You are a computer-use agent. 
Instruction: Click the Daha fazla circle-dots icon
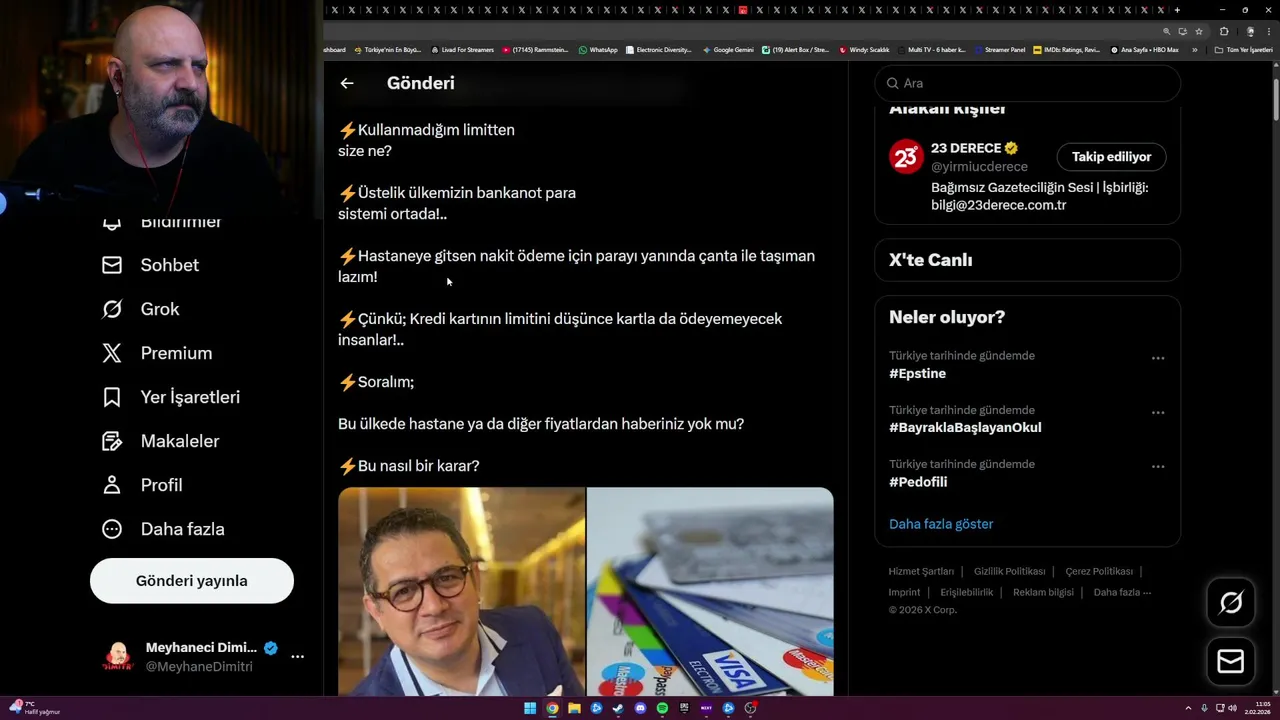click(x=112, y=529)
